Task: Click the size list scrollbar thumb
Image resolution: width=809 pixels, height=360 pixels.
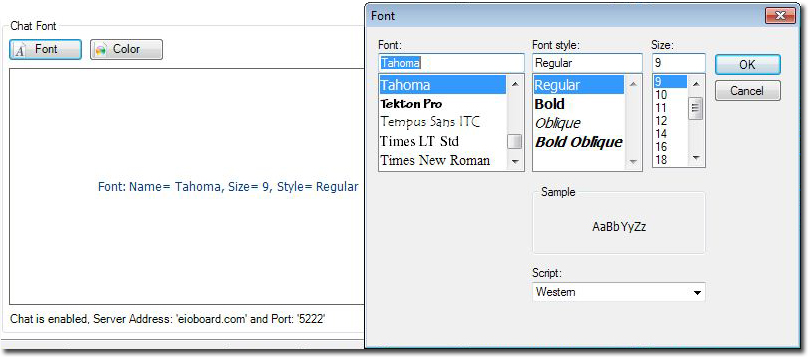Action: pos(696,108)
